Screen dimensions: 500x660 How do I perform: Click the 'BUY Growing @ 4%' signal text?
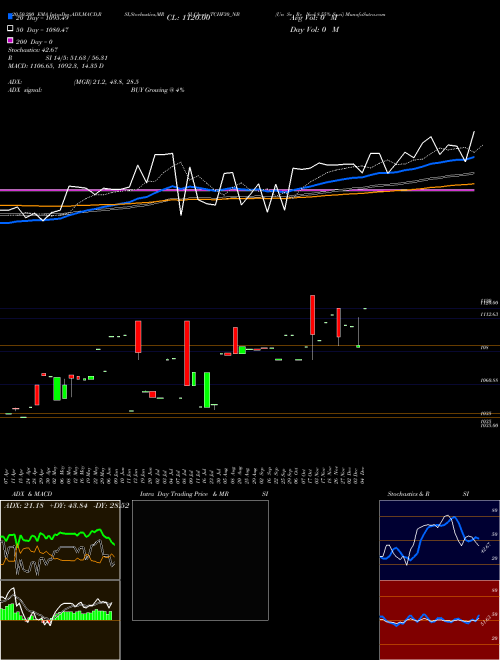157,90
